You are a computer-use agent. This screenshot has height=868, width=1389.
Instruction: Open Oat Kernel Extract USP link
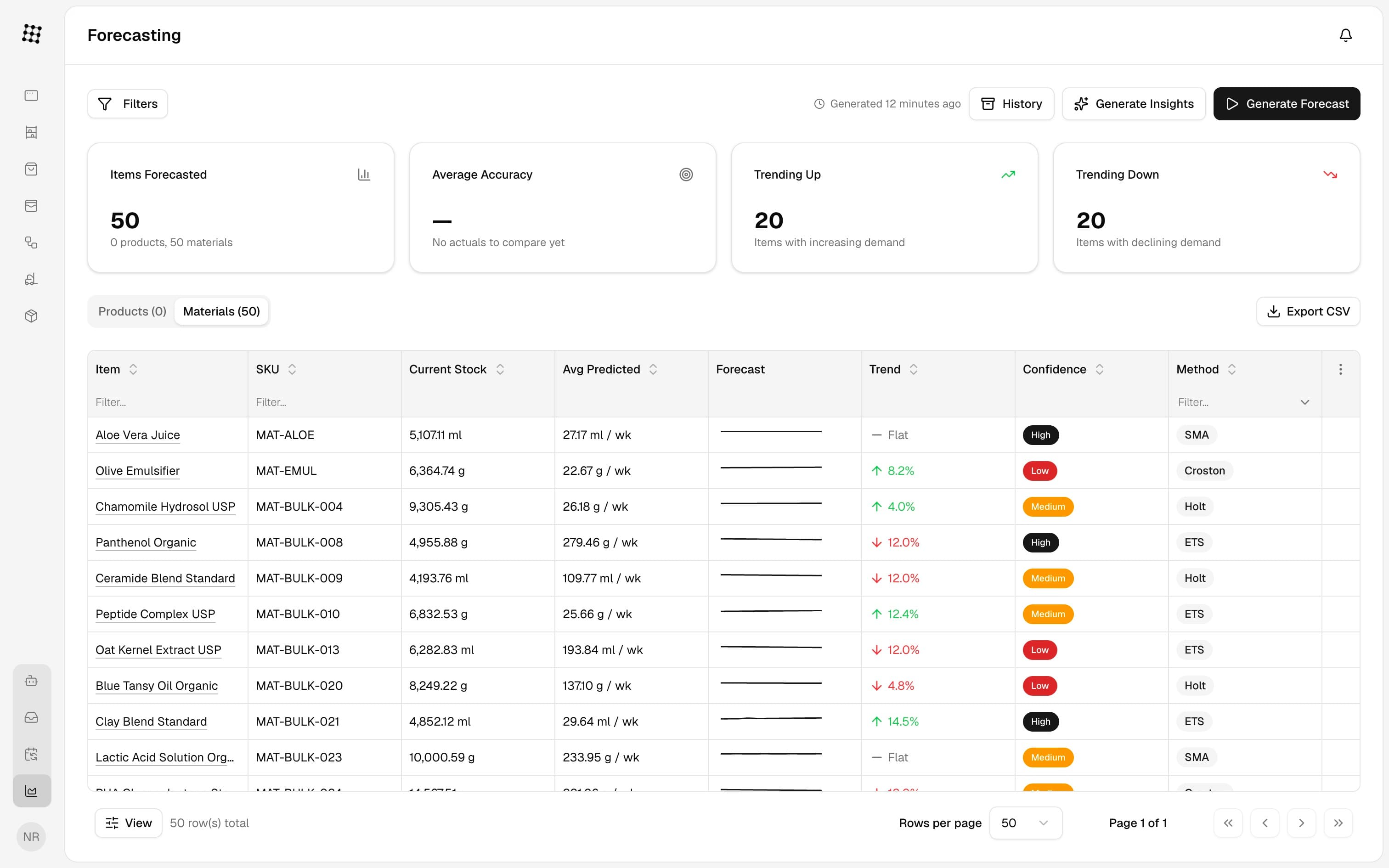(158, 650)
